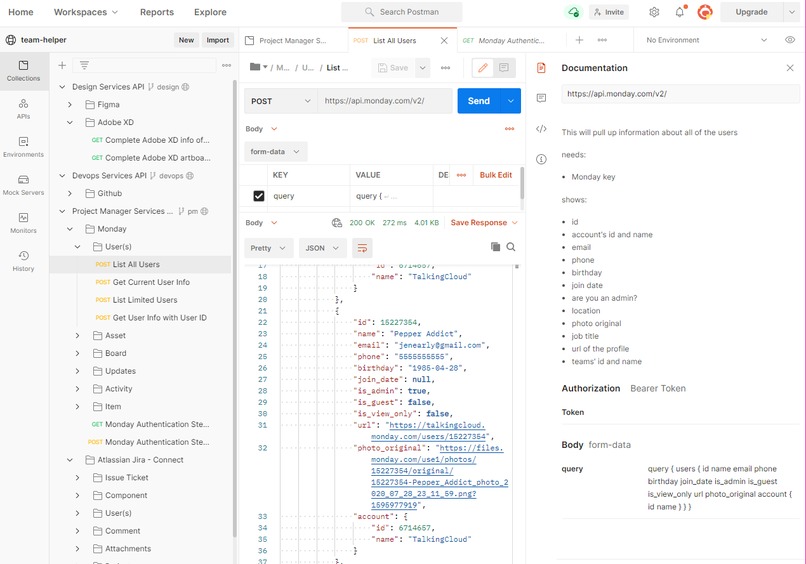Open collections panel three-dots options

226,65
